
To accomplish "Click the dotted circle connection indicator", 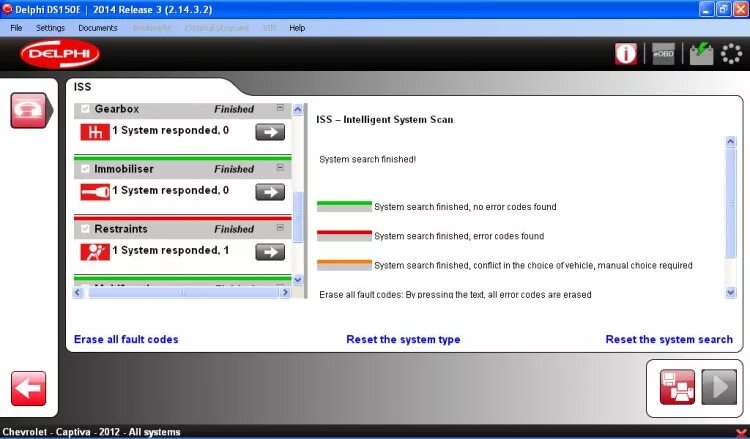I will pyautogui.click(x=731, y=54).
